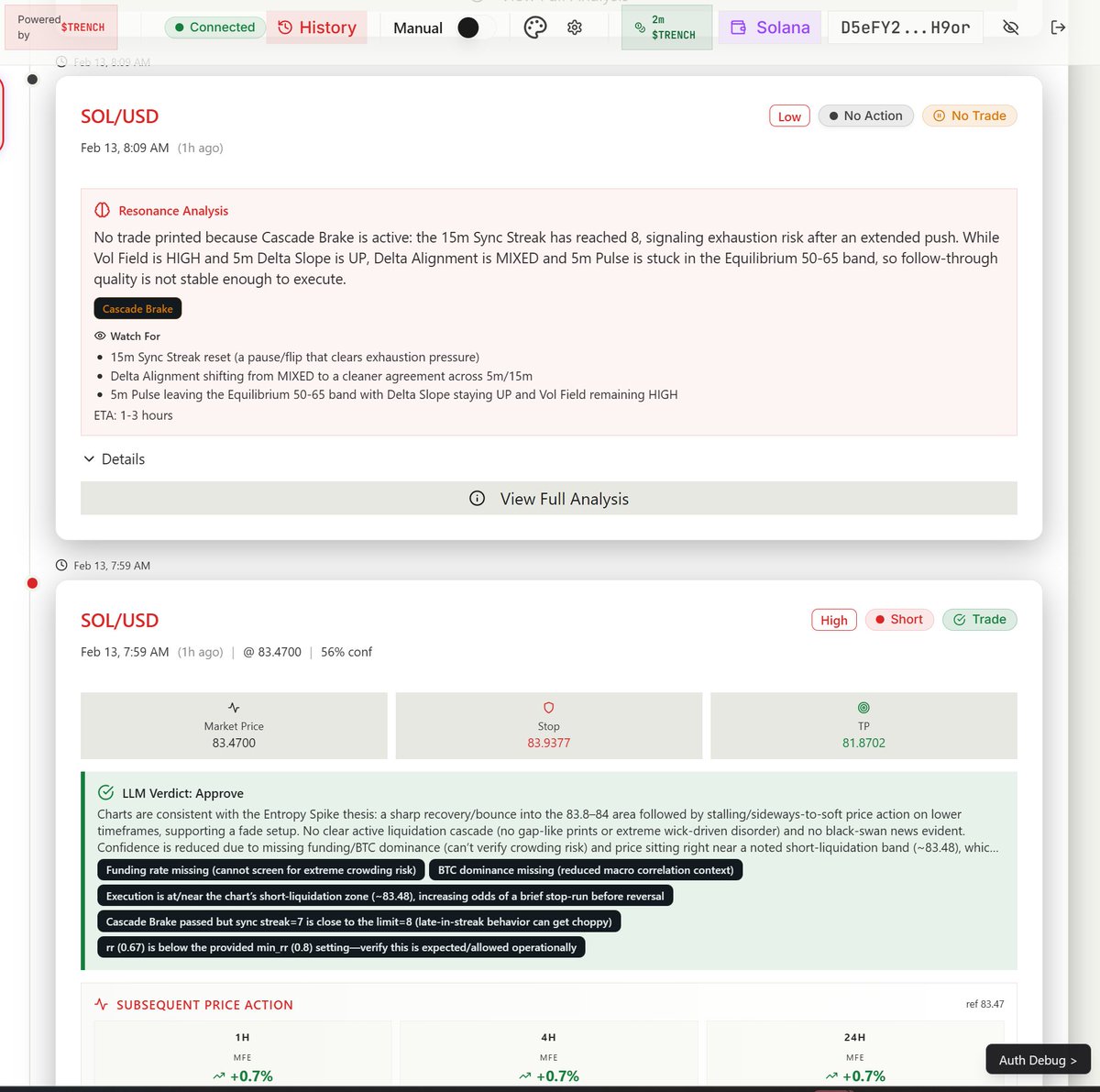Click the 56% conf text

click(346, 652)
